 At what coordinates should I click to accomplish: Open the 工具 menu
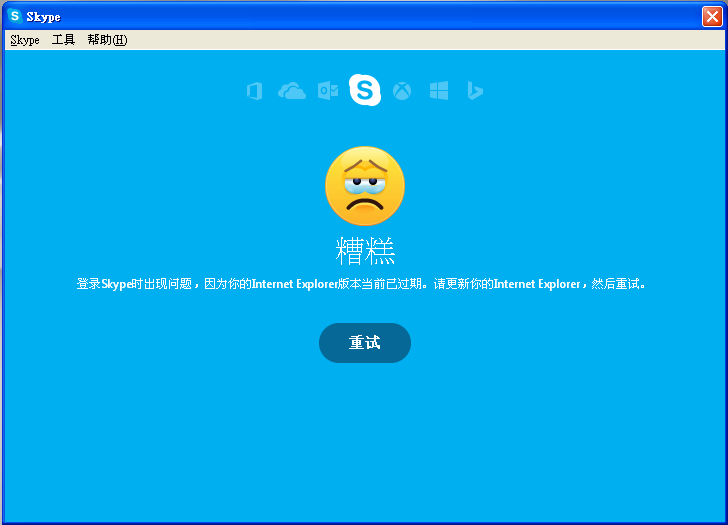pyautogui.click(x=63, y=40)
